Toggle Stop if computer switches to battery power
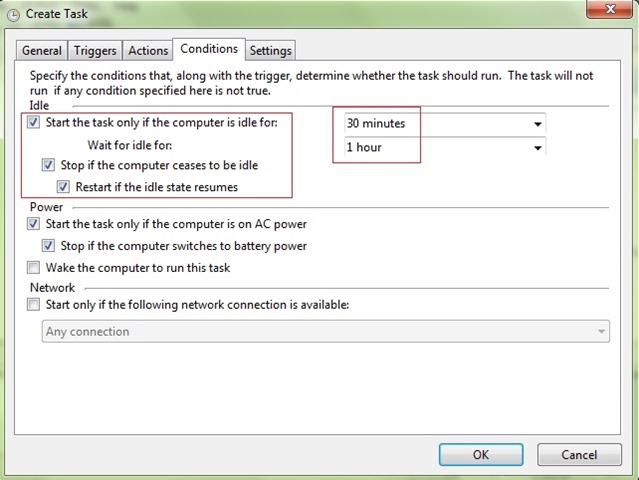The image size is (639, 480). [x=48, y=246]
